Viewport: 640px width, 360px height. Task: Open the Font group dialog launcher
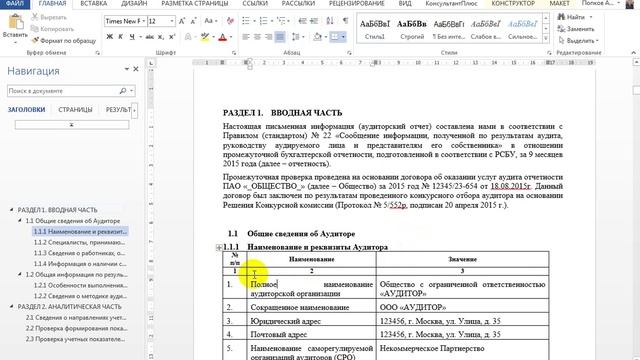coord(234,53)
